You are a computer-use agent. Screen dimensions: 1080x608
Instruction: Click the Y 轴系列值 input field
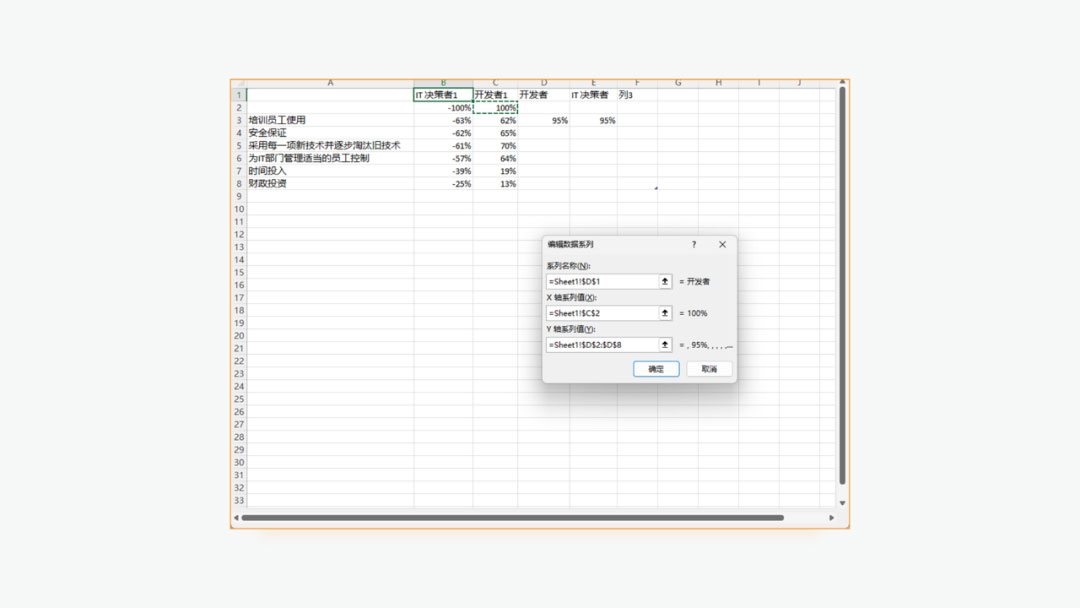pos(600,345)
